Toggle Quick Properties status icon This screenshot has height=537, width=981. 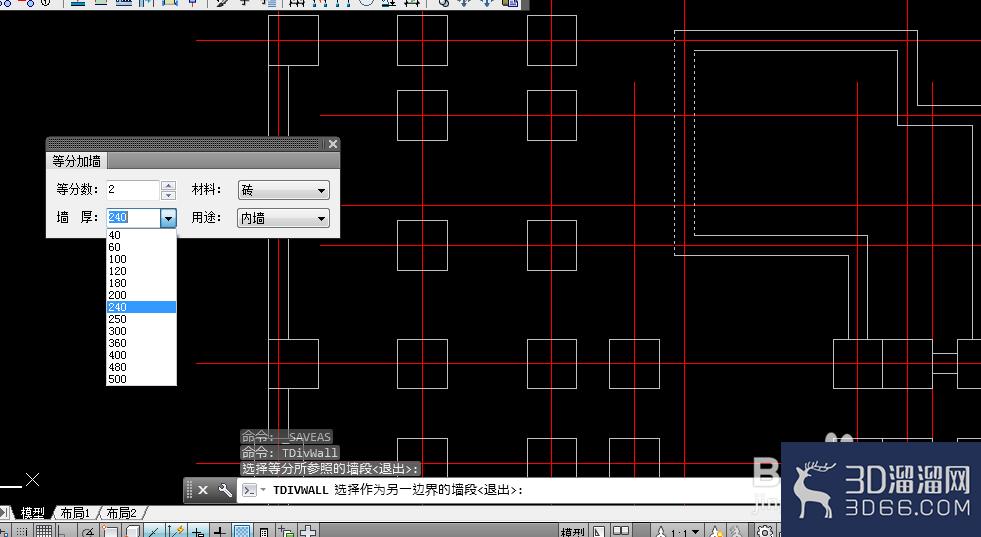coord(264,531)
